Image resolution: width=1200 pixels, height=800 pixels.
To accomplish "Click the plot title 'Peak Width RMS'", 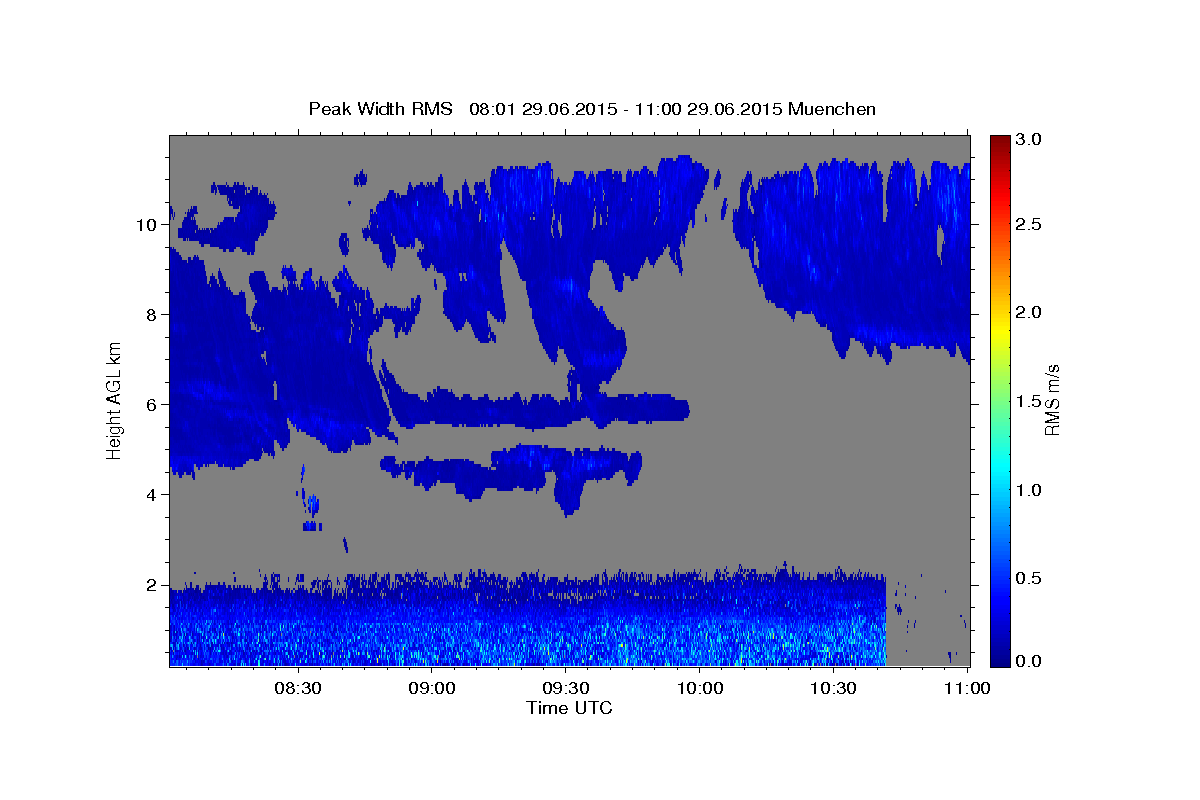I will pos(381,108).
